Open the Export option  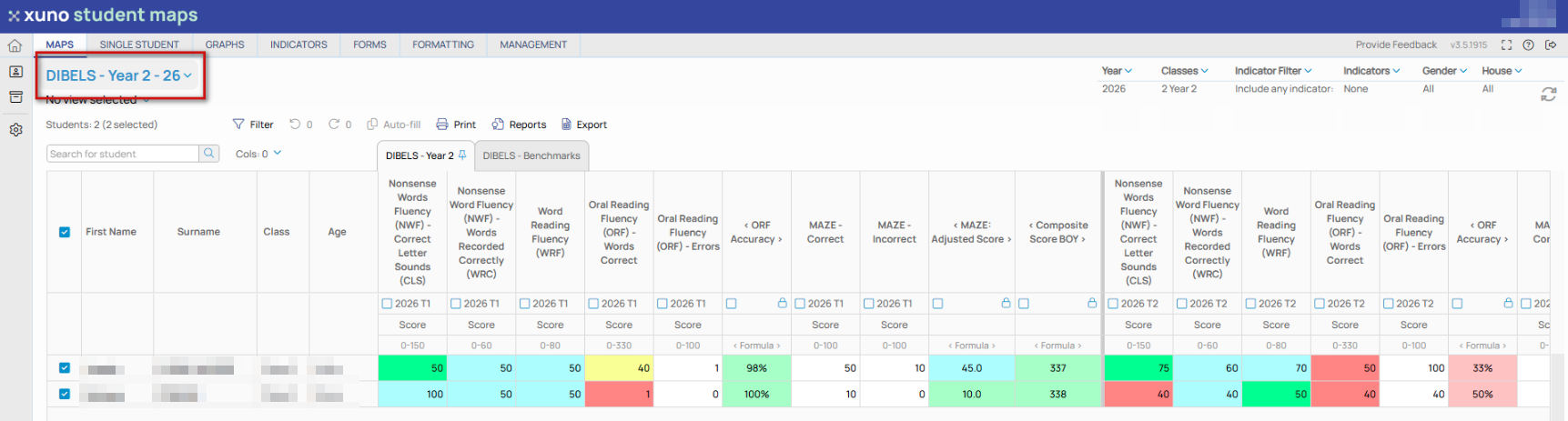(x=584, y=125)
